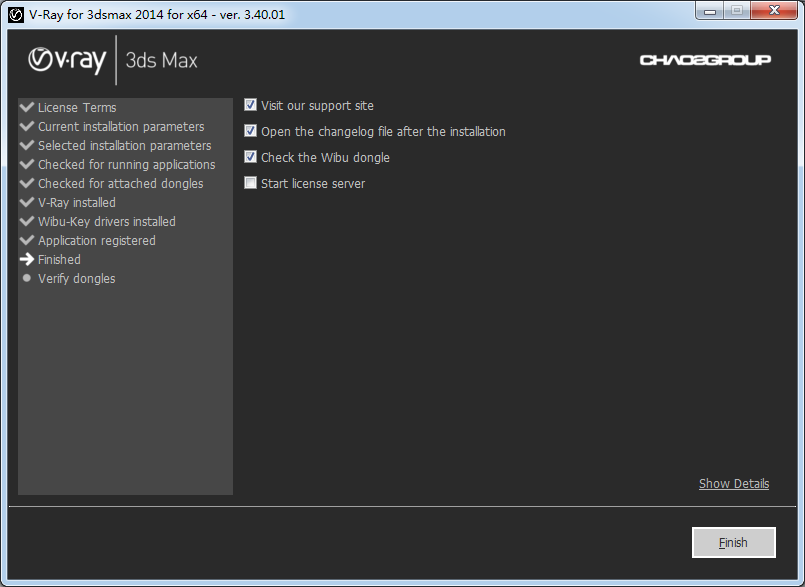
Task: Uncheck Visit our support site
Action: click(250, 105)
